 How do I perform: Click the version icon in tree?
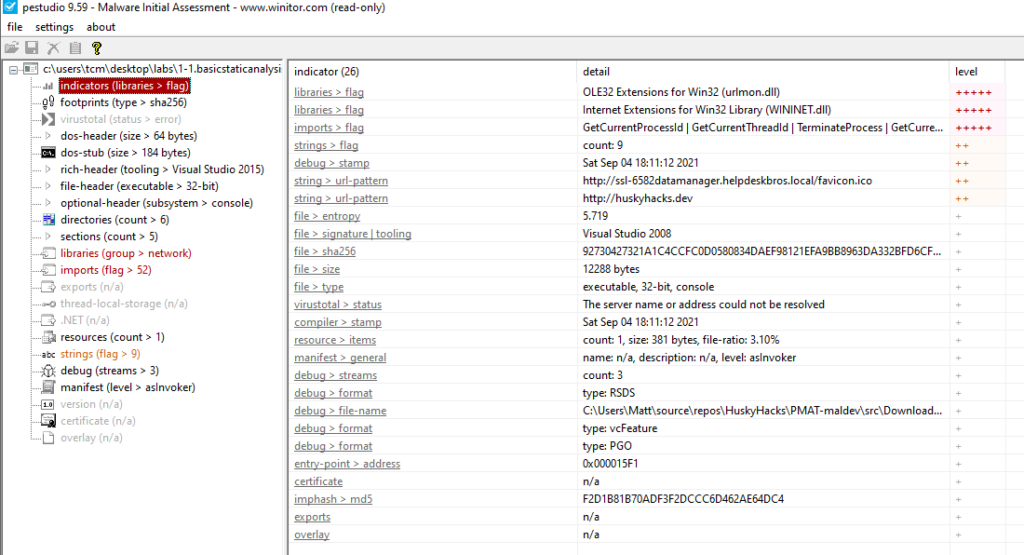click(x=48, y=405)
